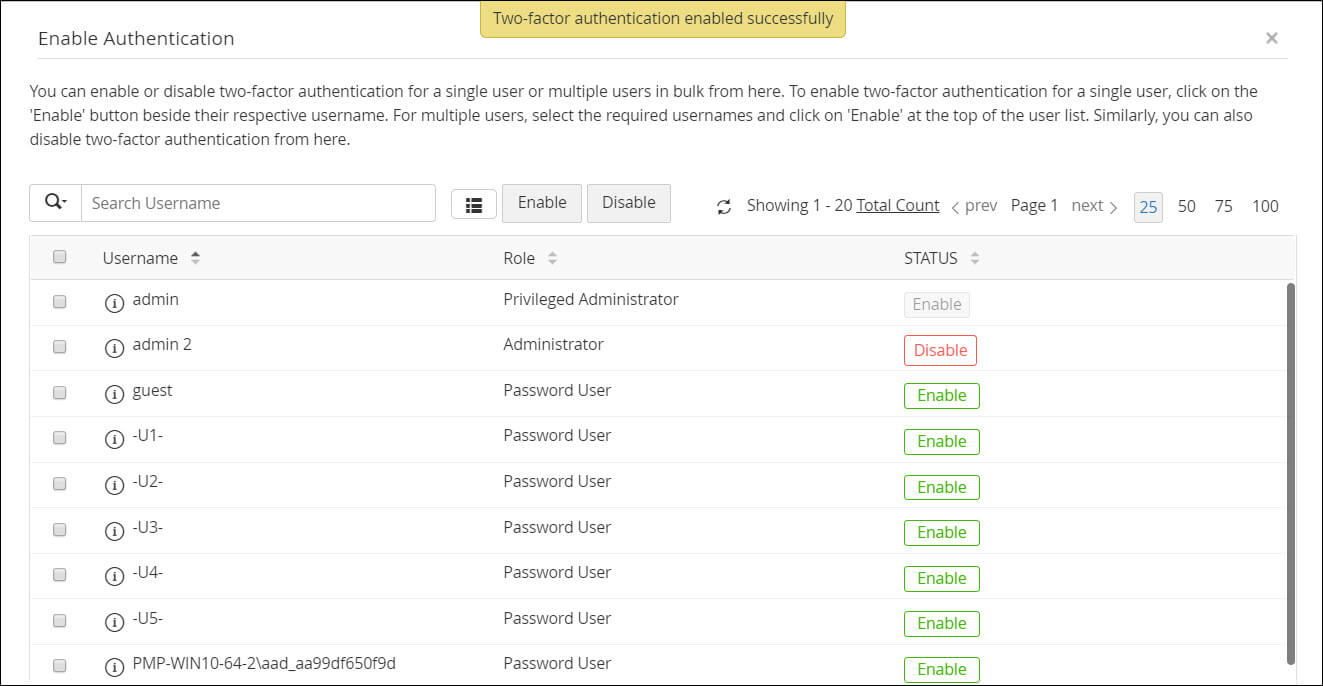The height and width of the screenshot is (686, 1323).
Task: Click the refresh icon beside Showing count
Action: click(x=724, y=207)
